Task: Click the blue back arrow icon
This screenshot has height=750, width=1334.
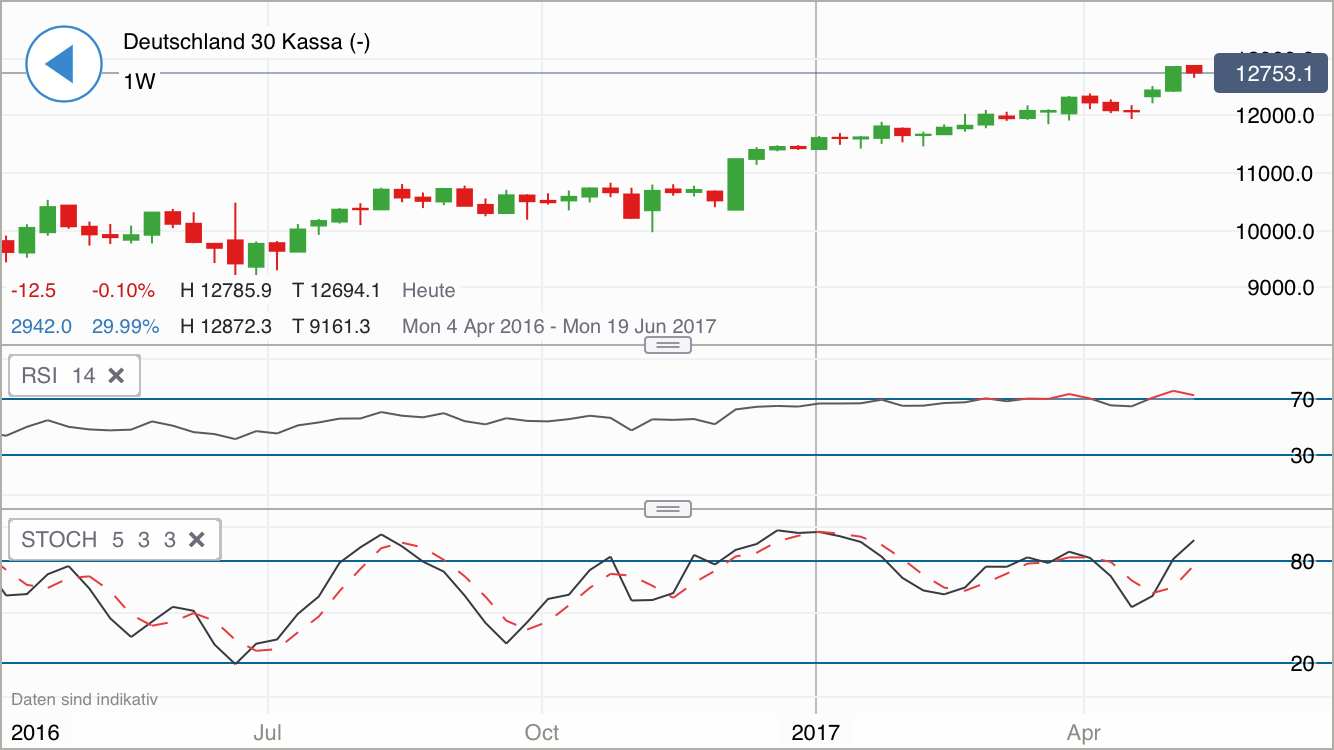Action: pos(63,63)
